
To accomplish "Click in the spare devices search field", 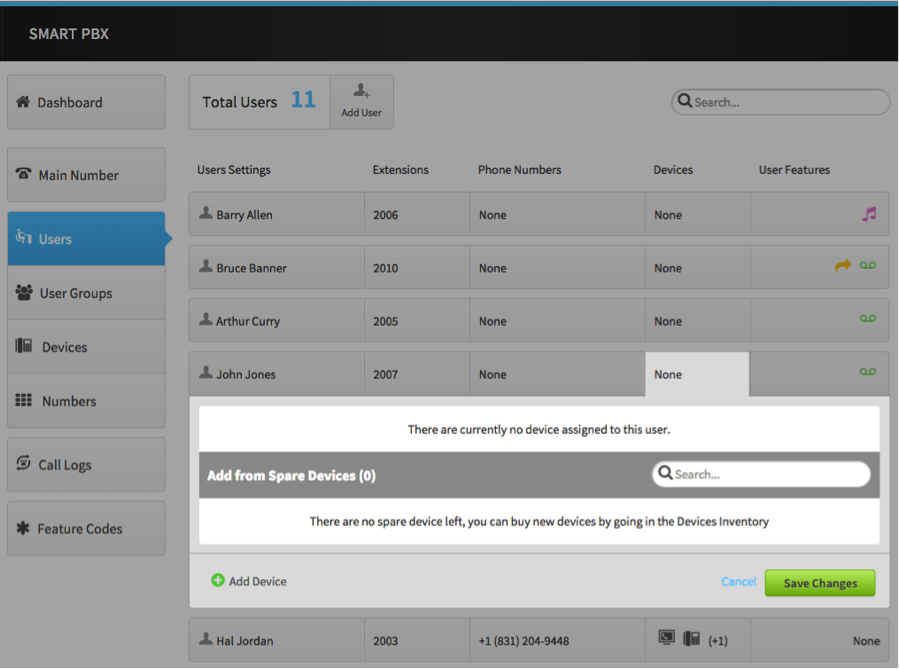I will click(x=761, y=474).
